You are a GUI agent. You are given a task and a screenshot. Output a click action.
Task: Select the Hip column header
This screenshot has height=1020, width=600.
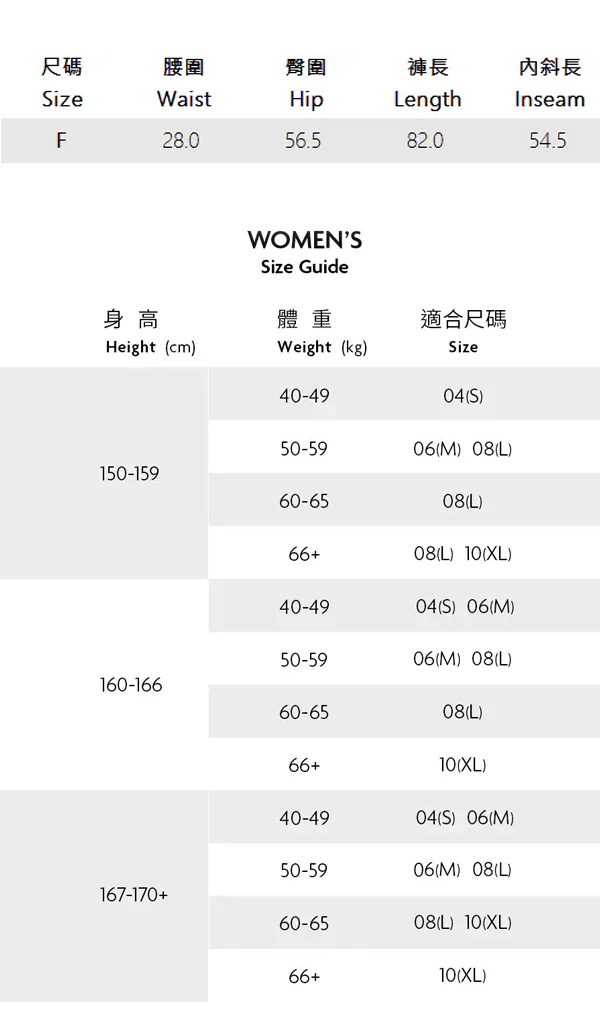[x=306, y=84]
